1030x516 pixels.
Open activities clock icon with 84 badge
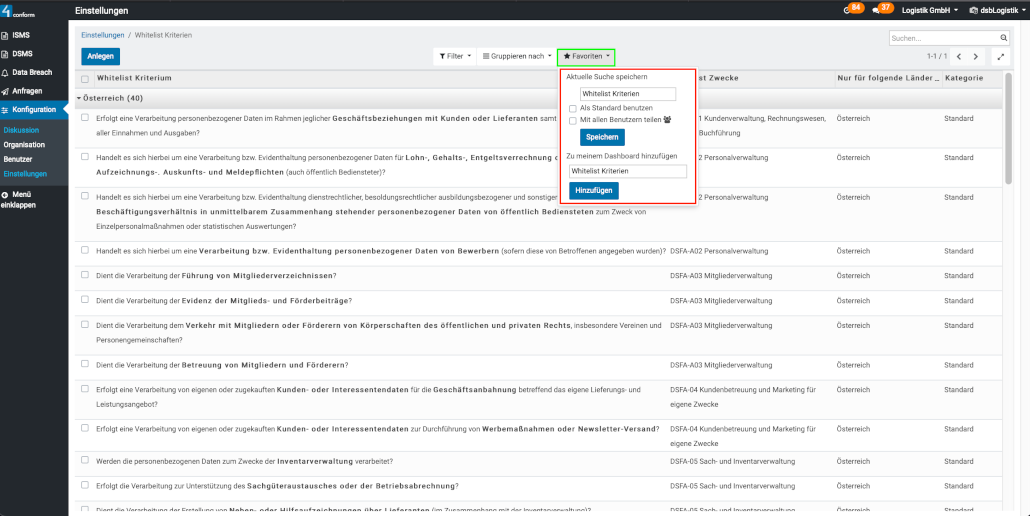(x=849, y=10)
